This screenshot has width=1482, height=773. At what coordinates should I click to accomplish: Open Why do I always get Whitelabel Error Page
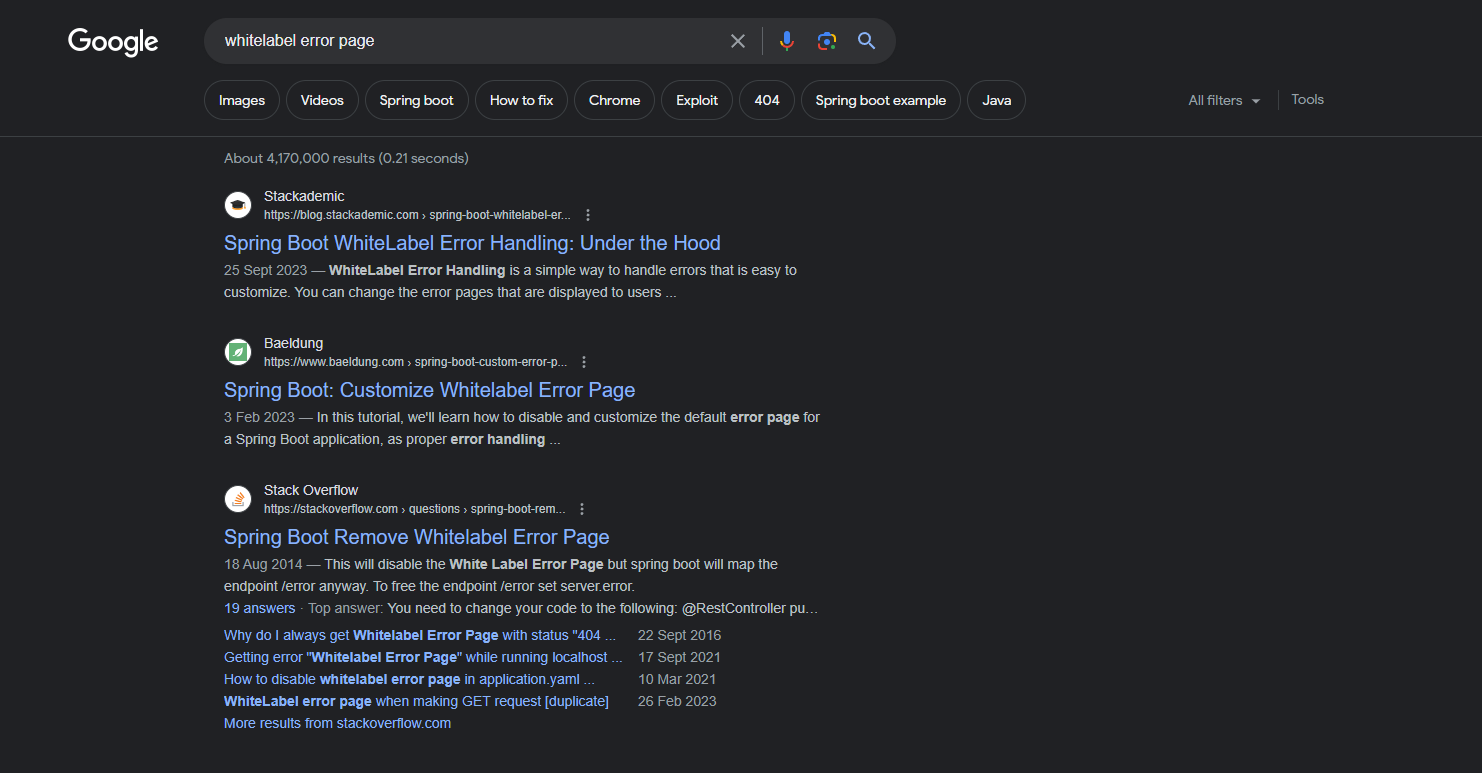pos(420,635)
